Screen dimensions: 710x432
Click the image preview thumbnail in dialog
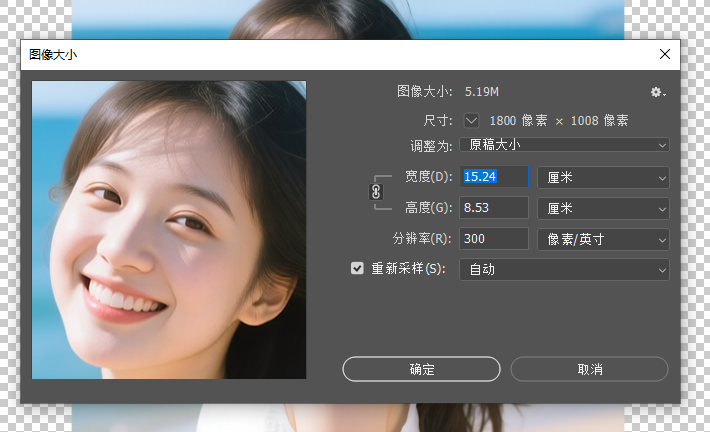pos(169,230)
